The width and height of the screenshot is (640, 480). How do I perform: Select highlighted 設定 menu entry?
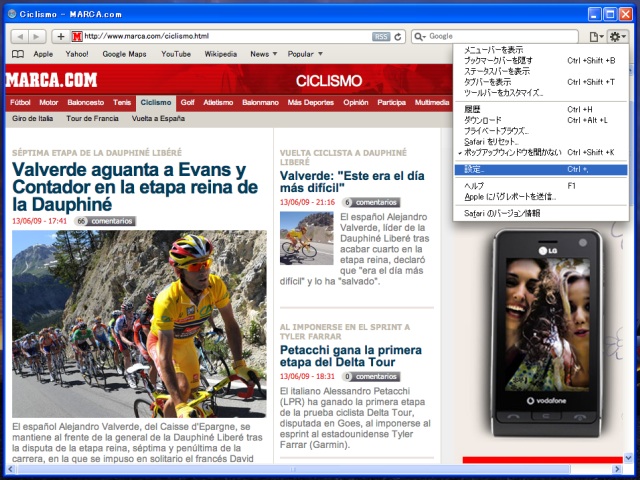[541, 169]
